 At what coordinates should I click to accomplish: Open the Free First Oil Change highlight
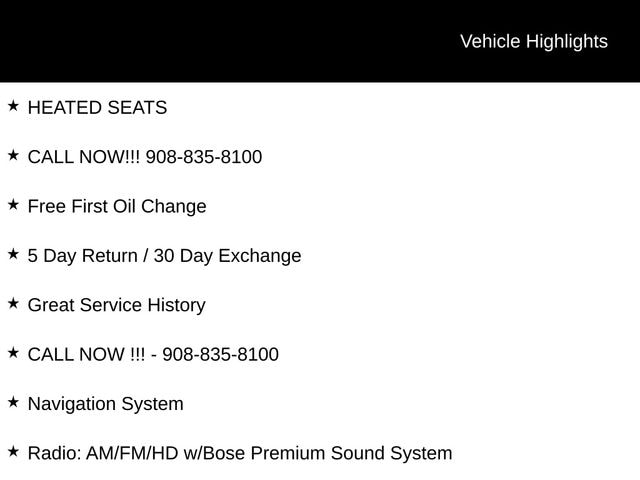(x=117, y=206)
